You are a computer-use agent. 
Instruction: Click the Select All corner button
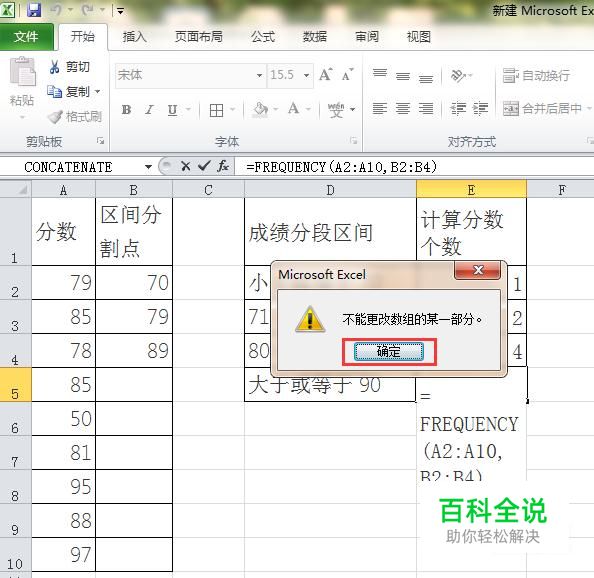(15, 189)
